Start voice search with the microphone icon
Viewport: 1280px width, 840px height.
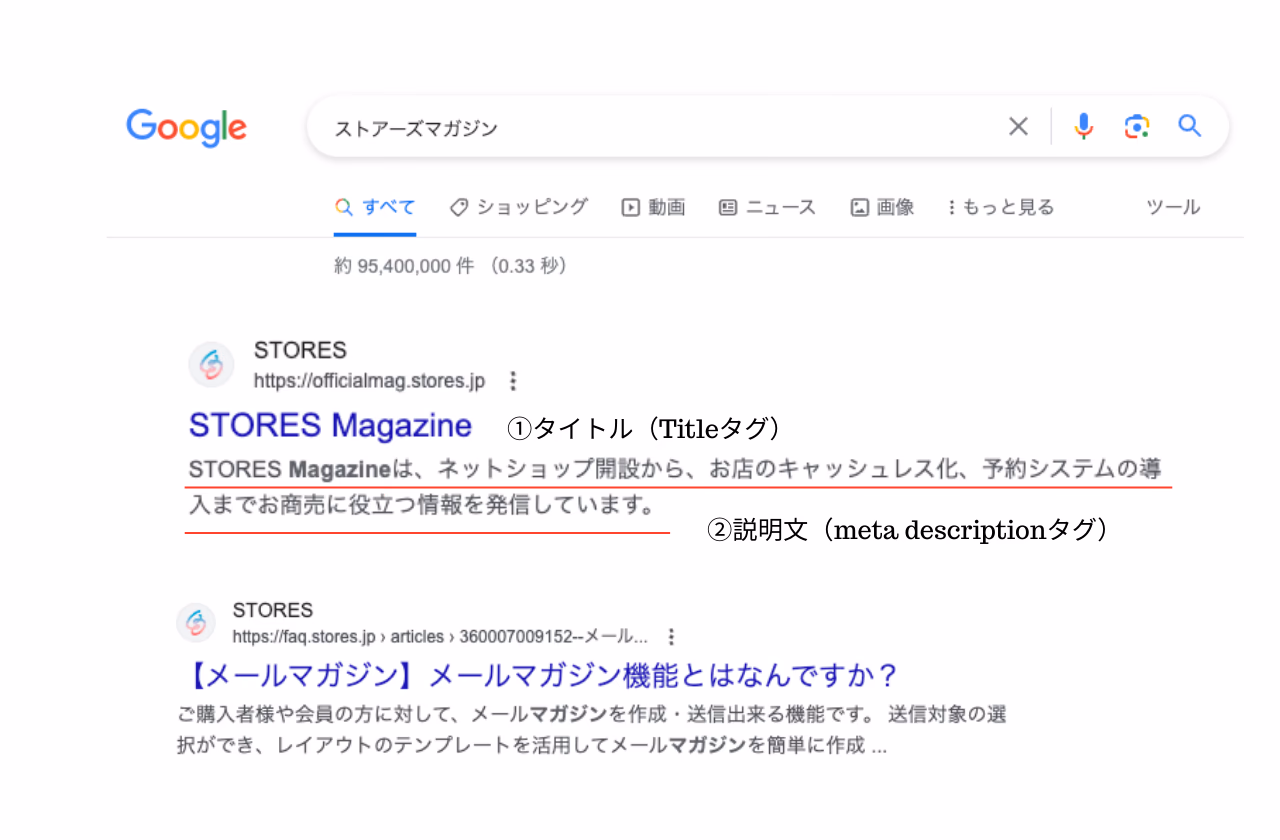1084,126
